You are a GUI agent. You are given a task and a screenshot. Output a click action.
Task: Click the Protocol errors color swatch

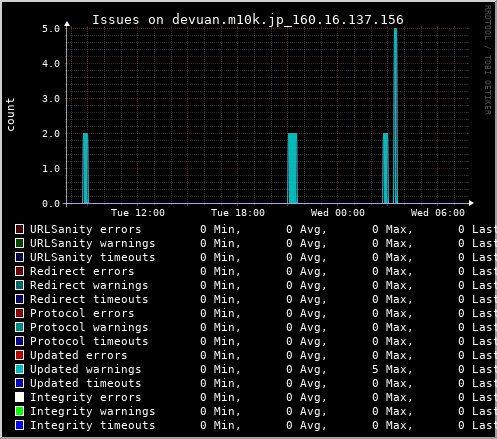[x=19, y=313]
